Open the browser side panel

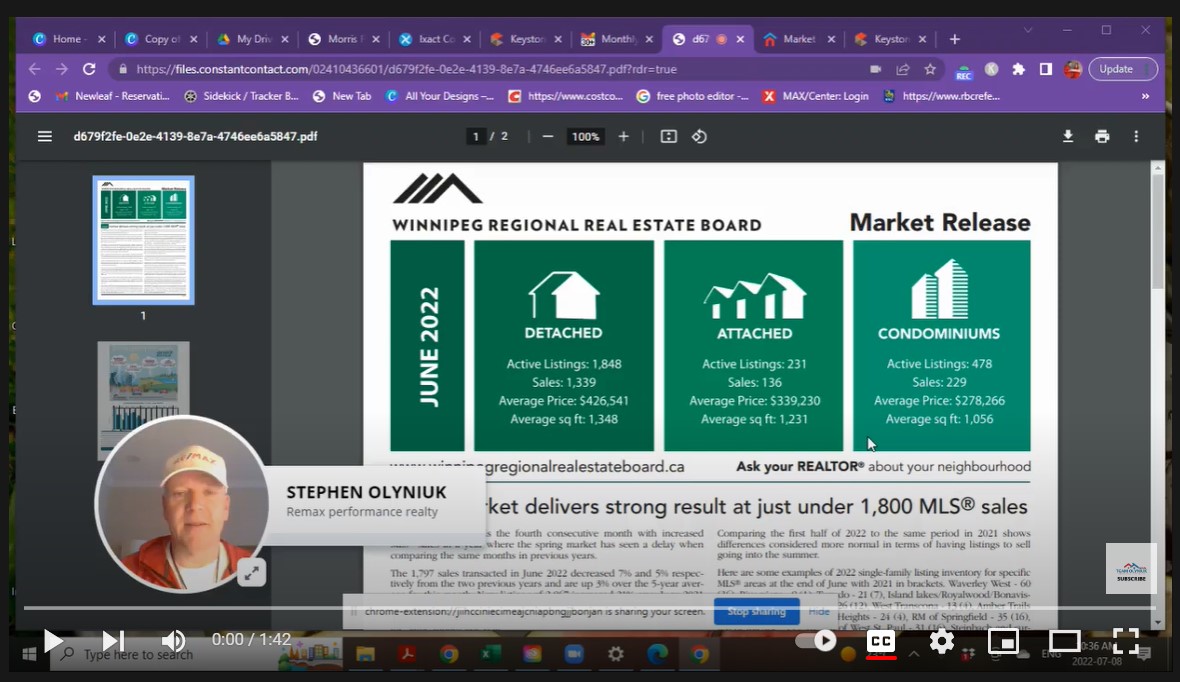pyautogui.click(x=1045, y=69)
